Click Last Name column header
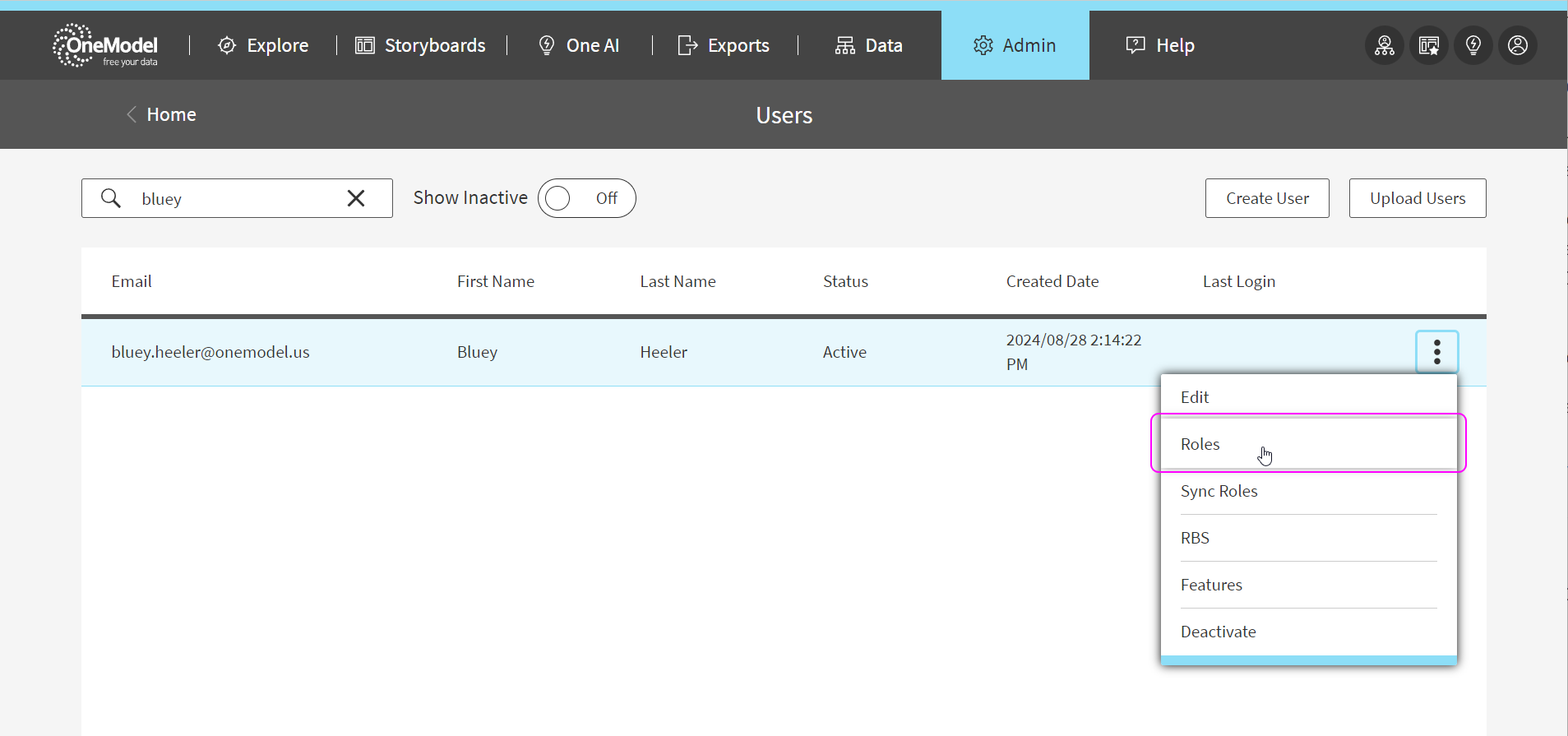Image resolution: width=1568 pixels, height=736 pixels. 678,281
